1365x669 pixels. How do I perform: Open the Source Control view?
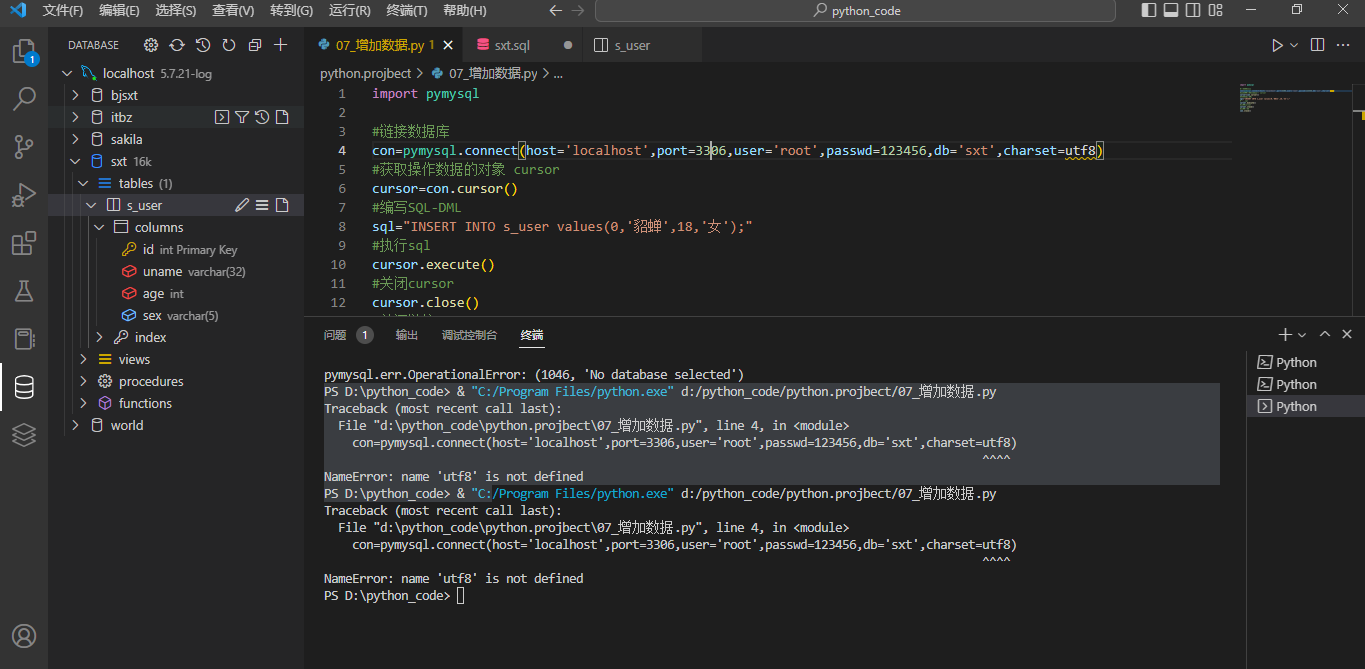point(24,147)
